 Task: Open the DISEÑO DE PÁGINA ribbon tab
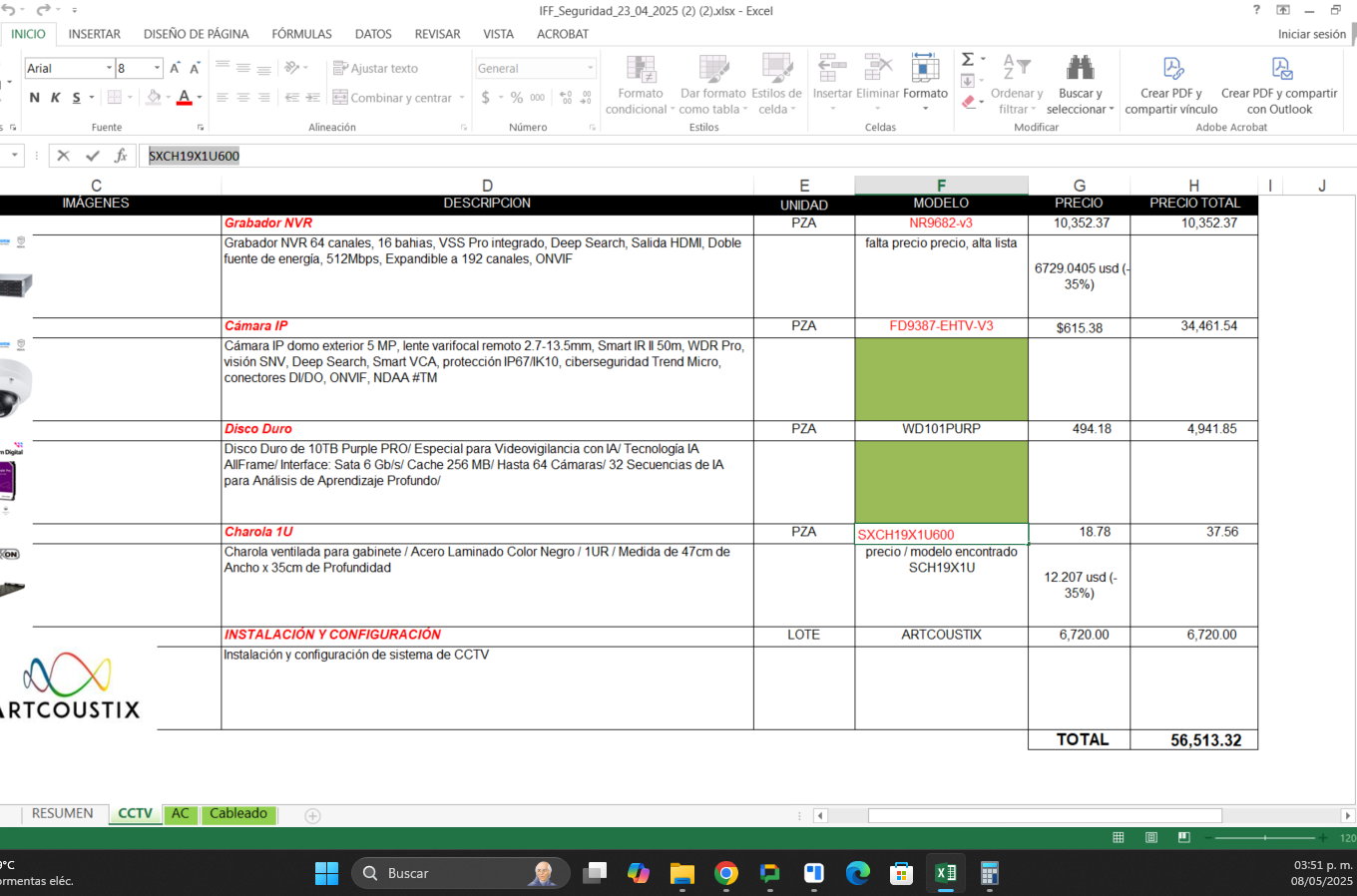[197, 34]
